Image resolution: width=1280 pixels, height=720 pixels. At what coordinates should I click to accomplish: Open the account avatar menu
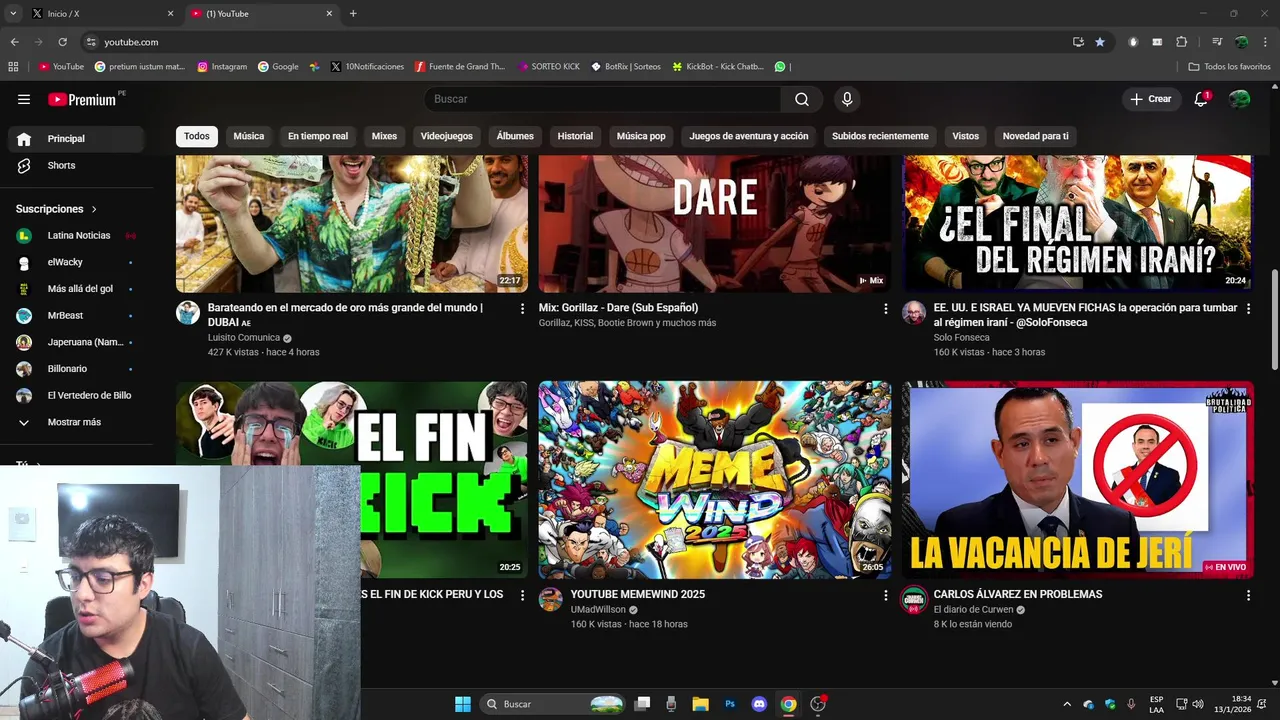coord(1239,99)
